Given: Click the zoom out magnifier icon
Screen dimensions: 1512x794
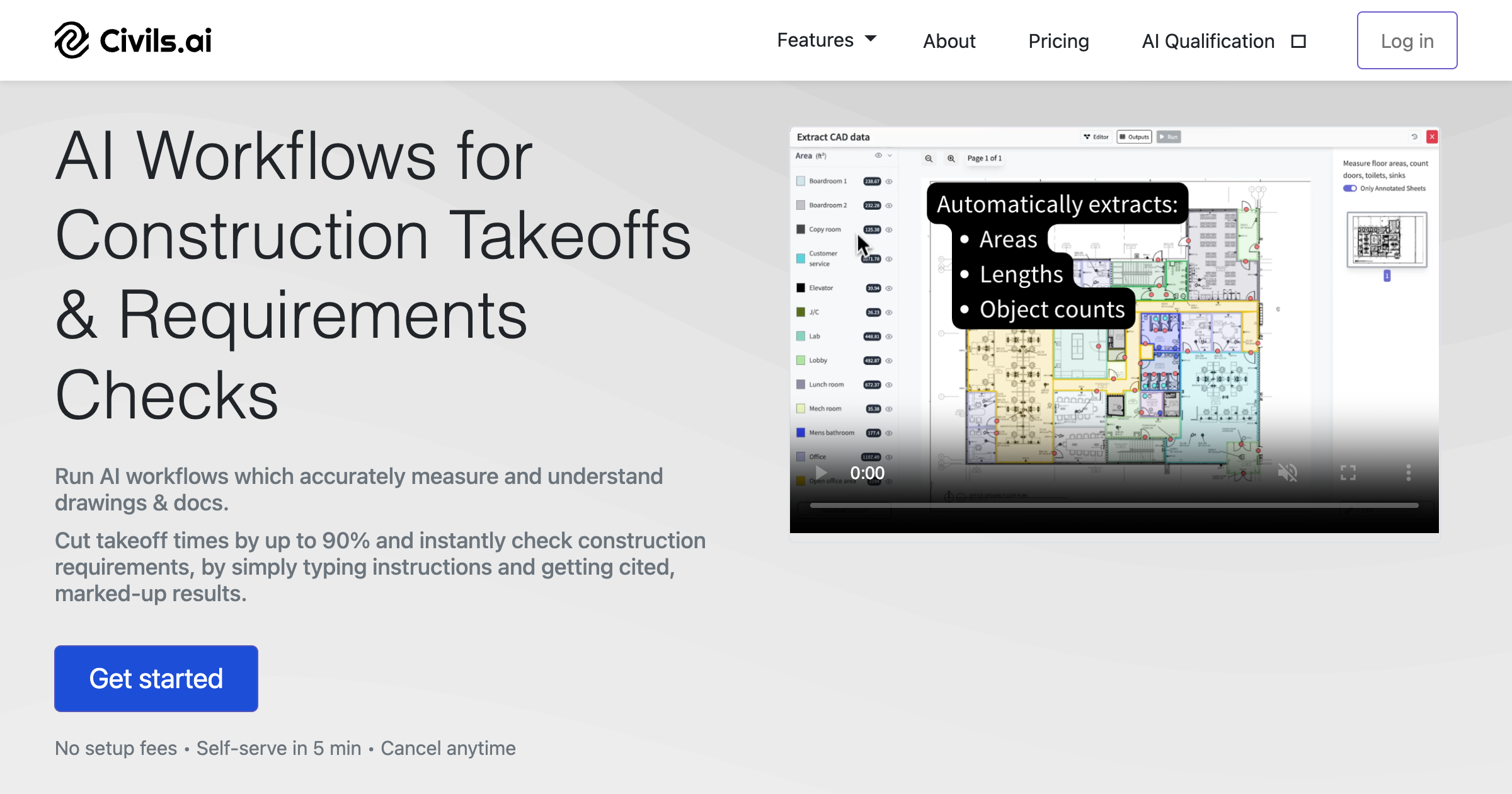Looking at the screenshot, I should (x=929, y=158).
